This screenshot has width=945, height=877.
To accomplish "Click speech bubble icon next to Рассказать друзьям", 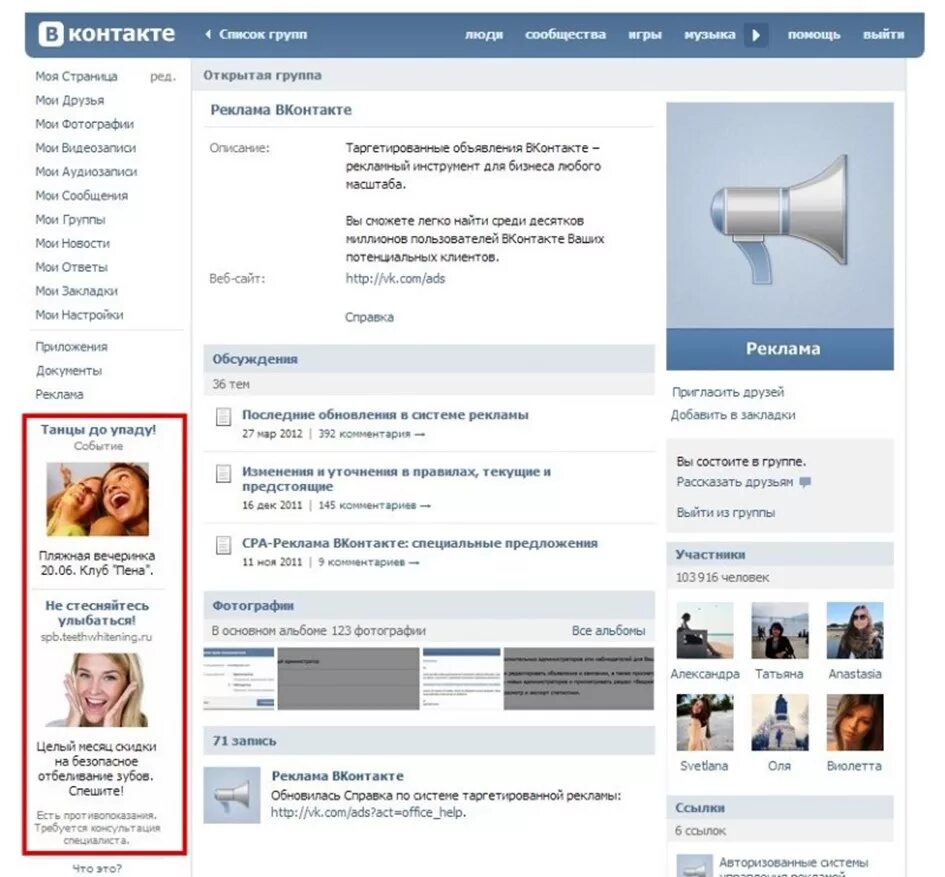I will [805, 482].
